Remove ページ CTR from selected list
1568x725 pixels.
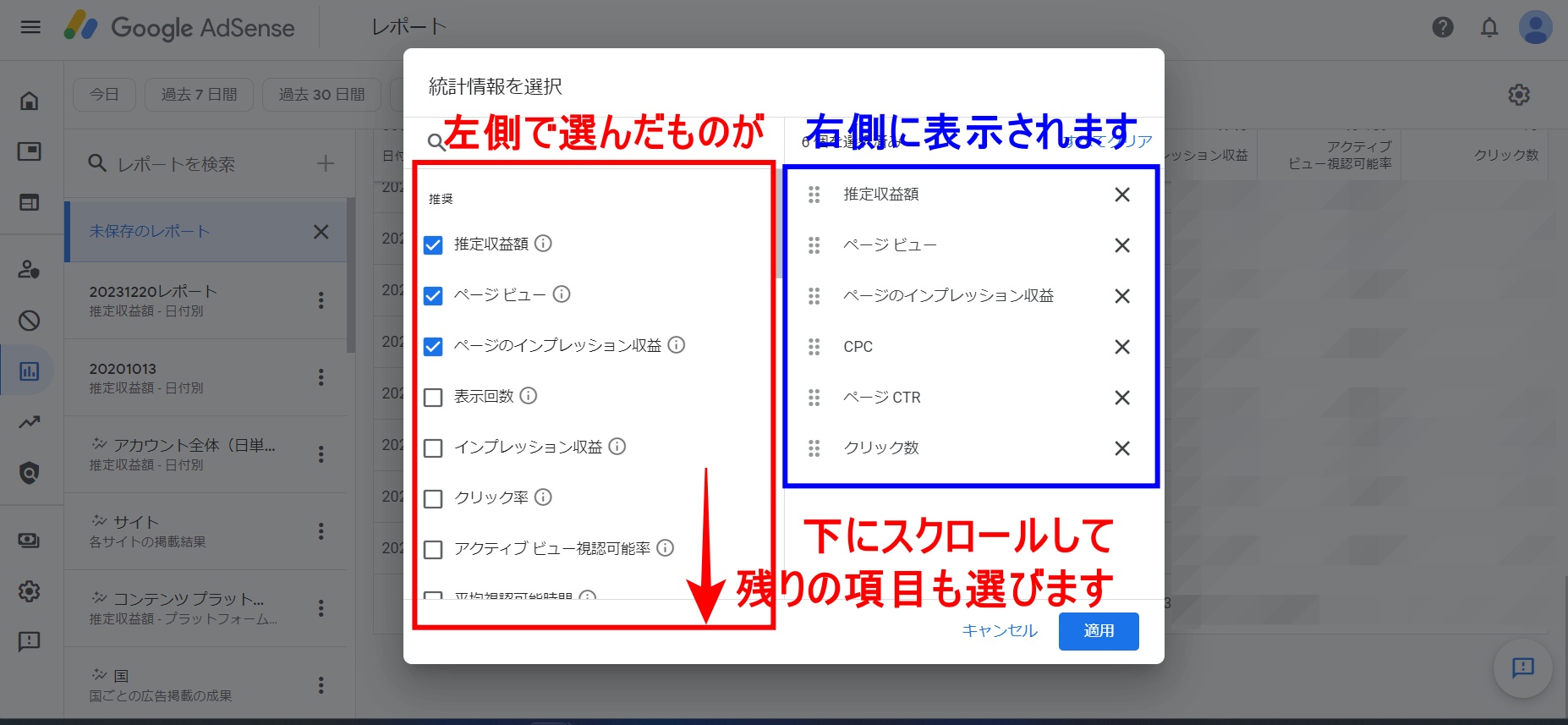point(1122,398)
